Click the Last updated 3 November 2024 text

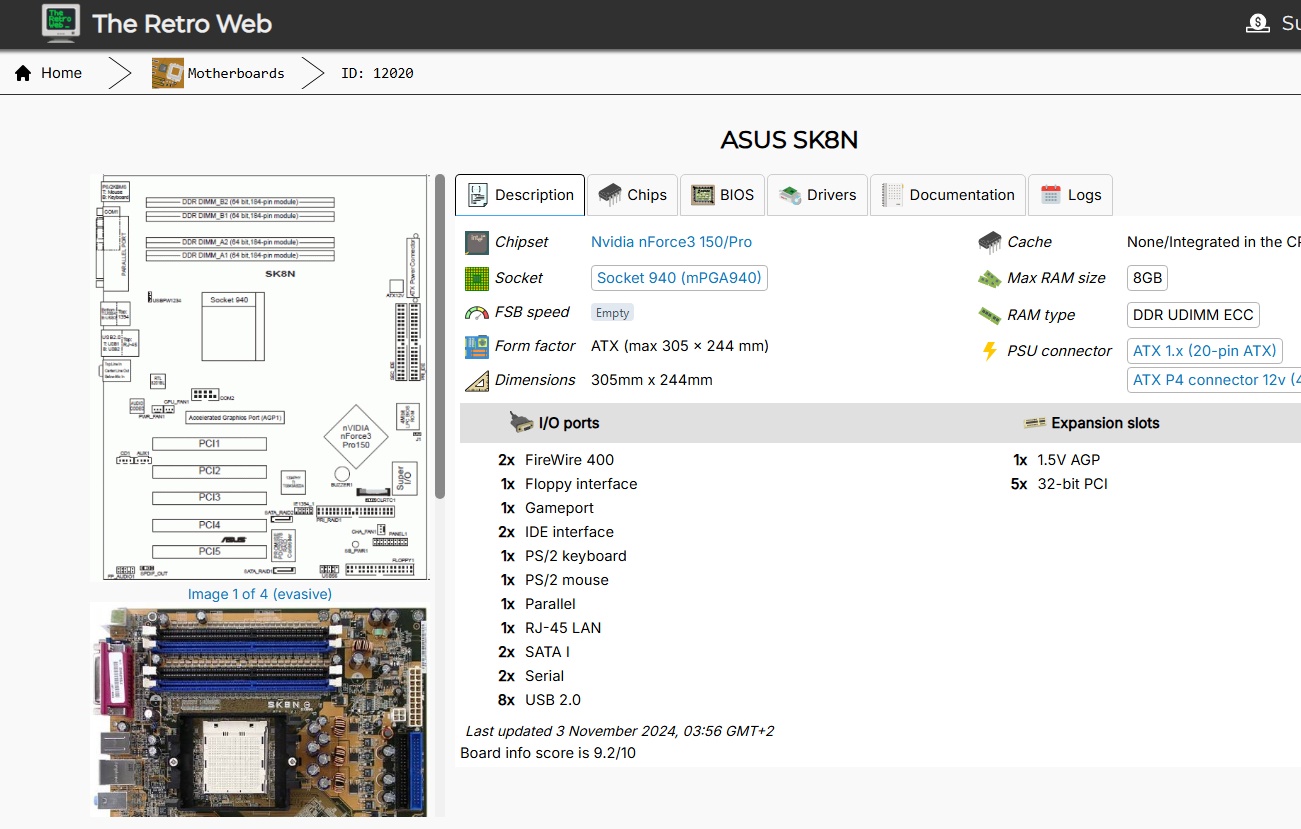619,731
